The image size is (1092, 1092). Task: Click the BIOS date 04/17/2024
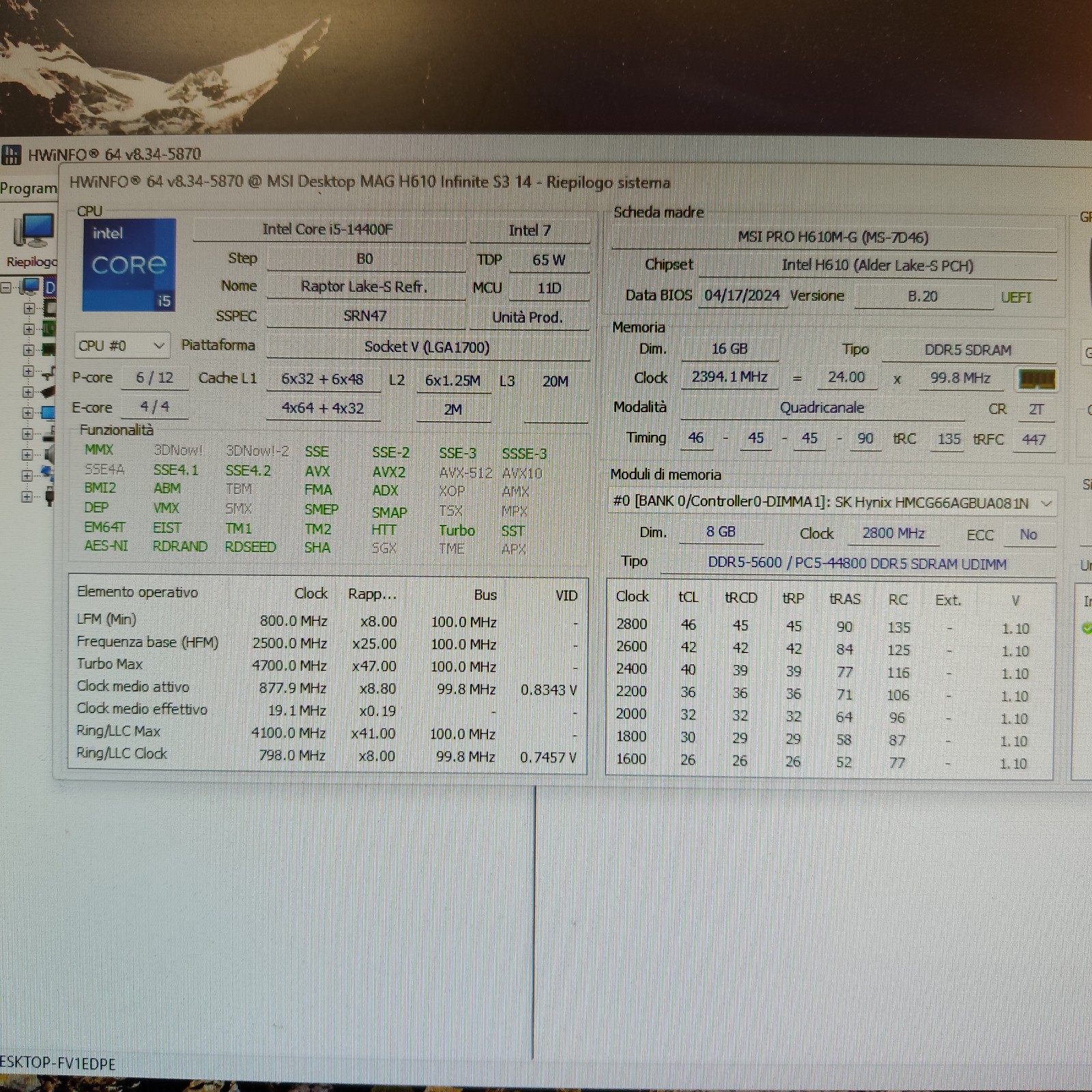pyautogui.click(x=743, y=296)
